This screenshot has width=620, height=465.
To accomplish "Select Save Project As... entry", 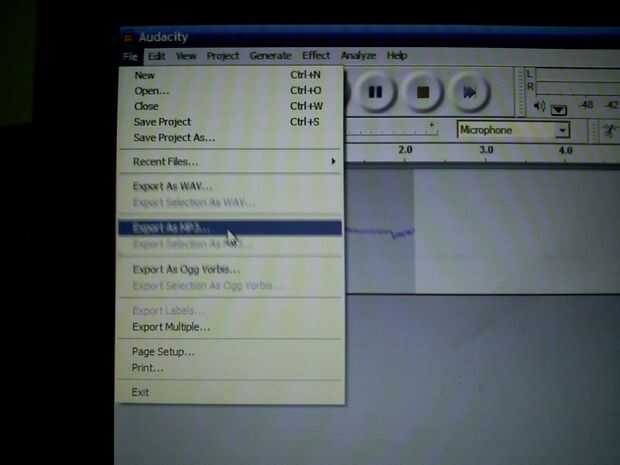I will [230, 138].
